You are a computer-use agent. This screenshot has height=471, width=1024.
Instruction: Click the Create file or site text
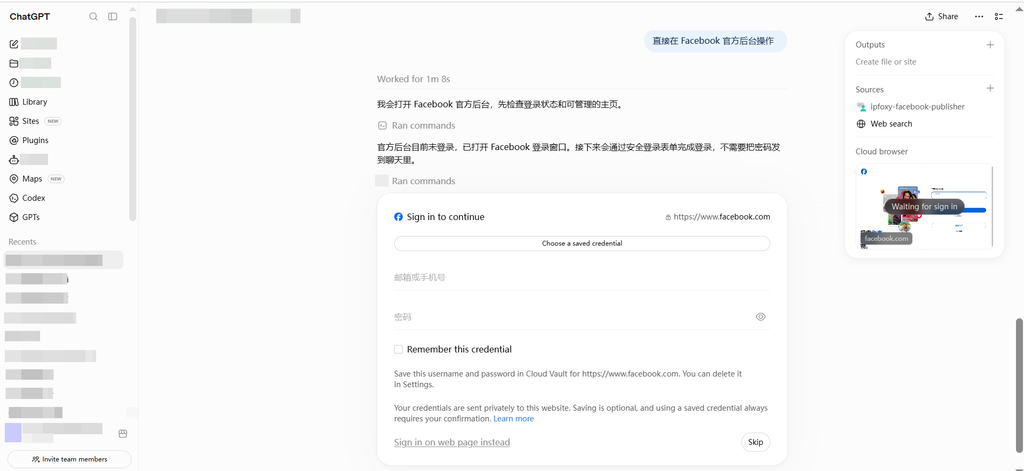pos(886,62)
